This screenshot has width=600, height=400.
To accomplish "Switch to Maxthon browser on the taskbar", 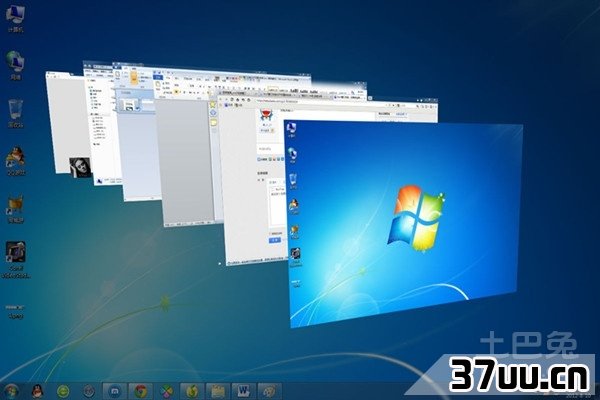I will tap(114, 391).
